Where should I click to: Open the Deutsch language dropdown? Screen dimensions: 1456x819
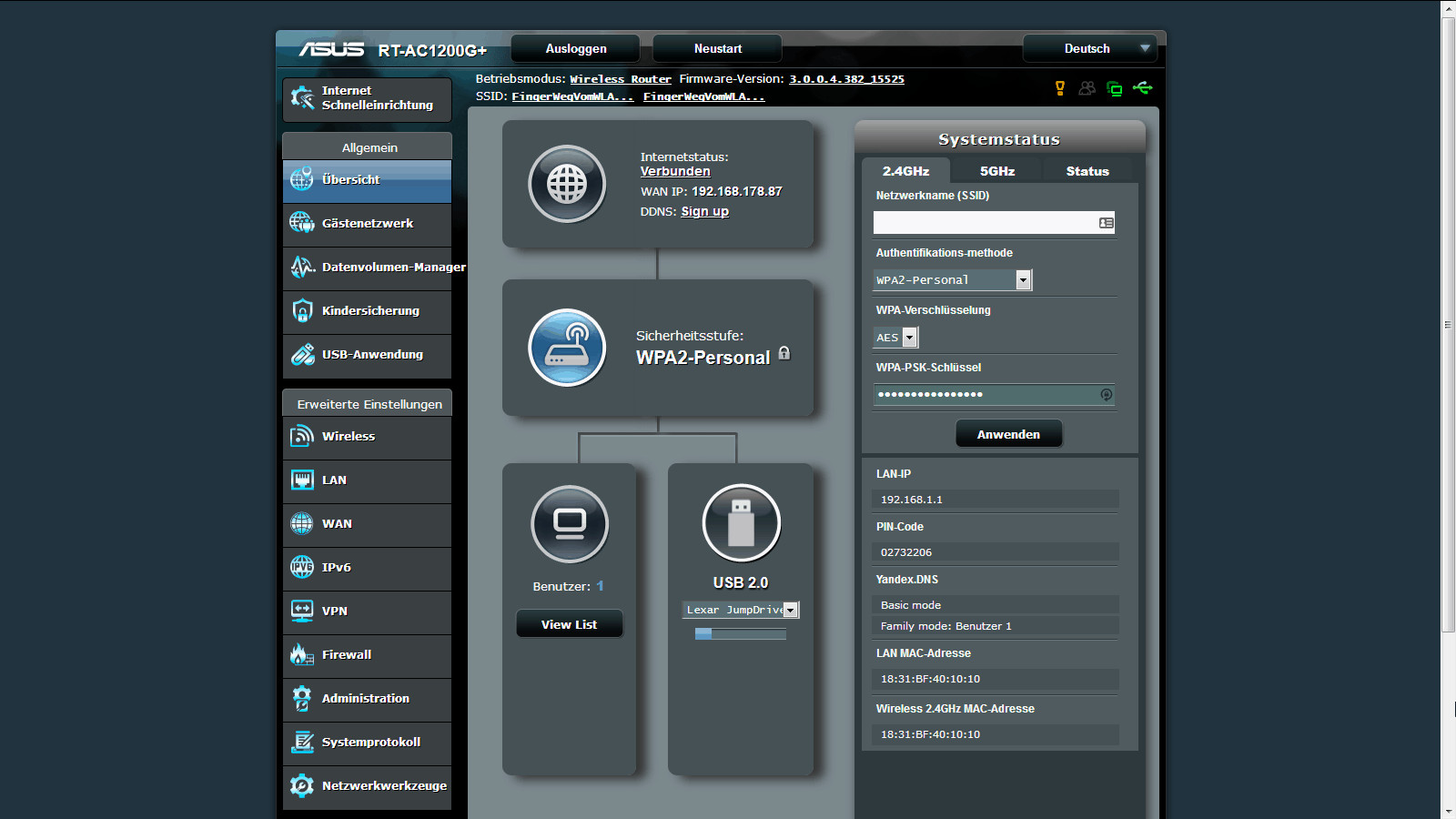[x=1090, y=49]
